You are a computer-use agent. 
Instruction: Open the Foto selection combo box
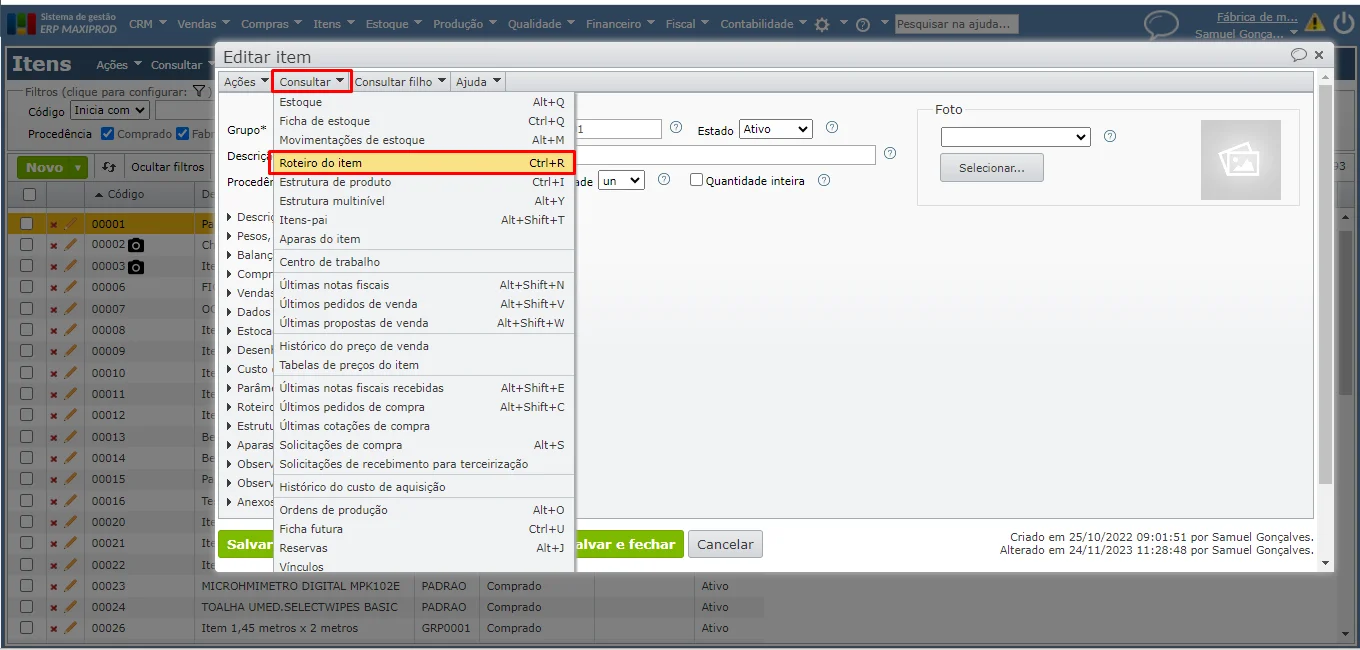coord(1015,137)
